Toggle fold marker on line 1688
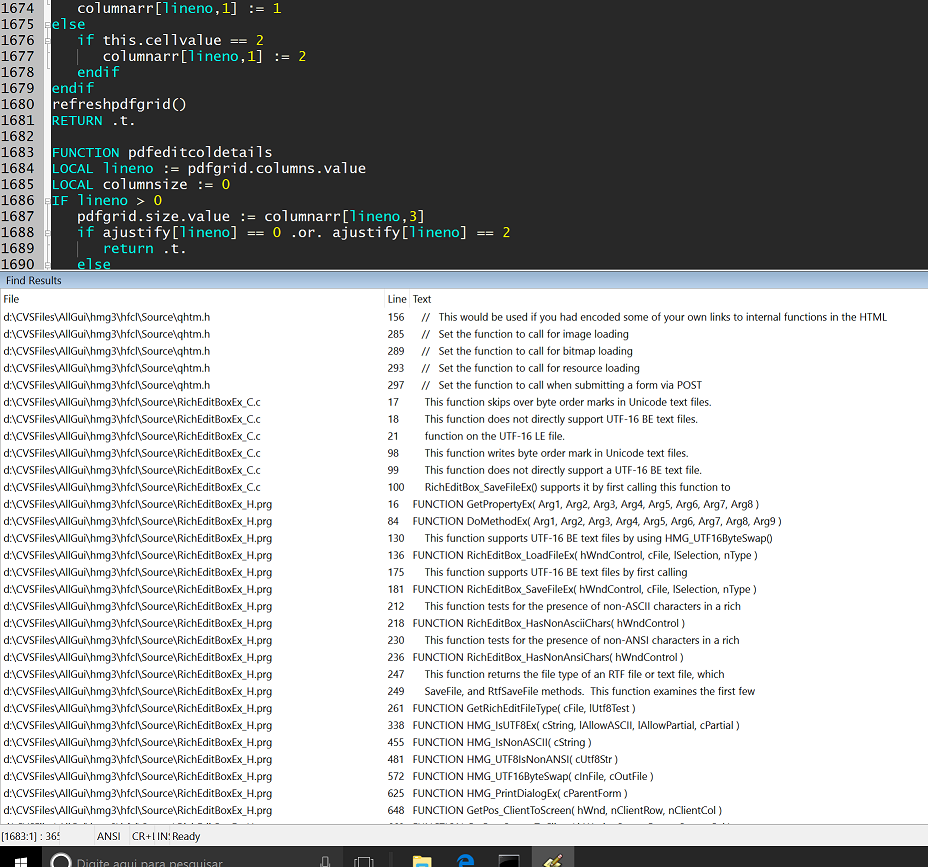 [47, 232]
